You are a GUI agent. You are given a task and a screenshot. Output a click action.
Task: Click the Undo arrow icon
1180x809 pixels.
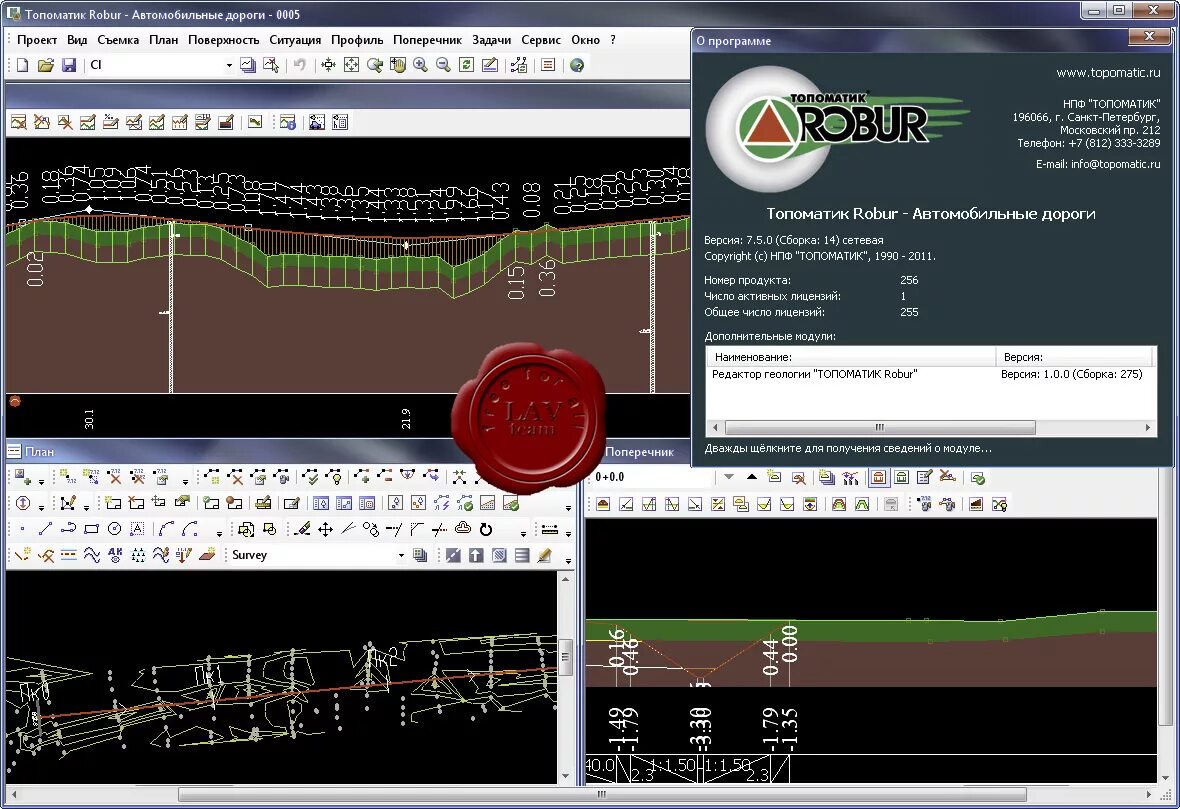[x=300, y=65]
